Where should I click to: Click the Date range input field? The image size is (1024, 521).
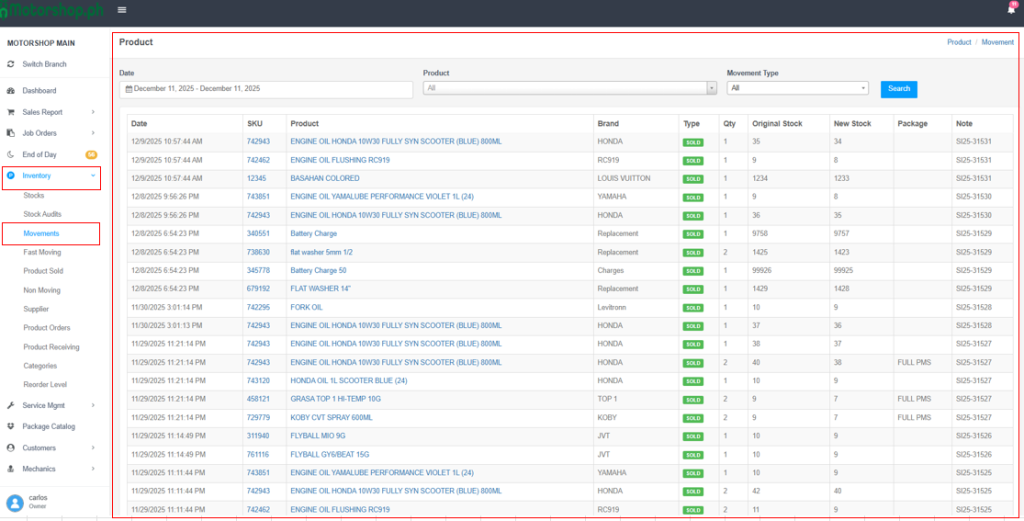[266, 89]
